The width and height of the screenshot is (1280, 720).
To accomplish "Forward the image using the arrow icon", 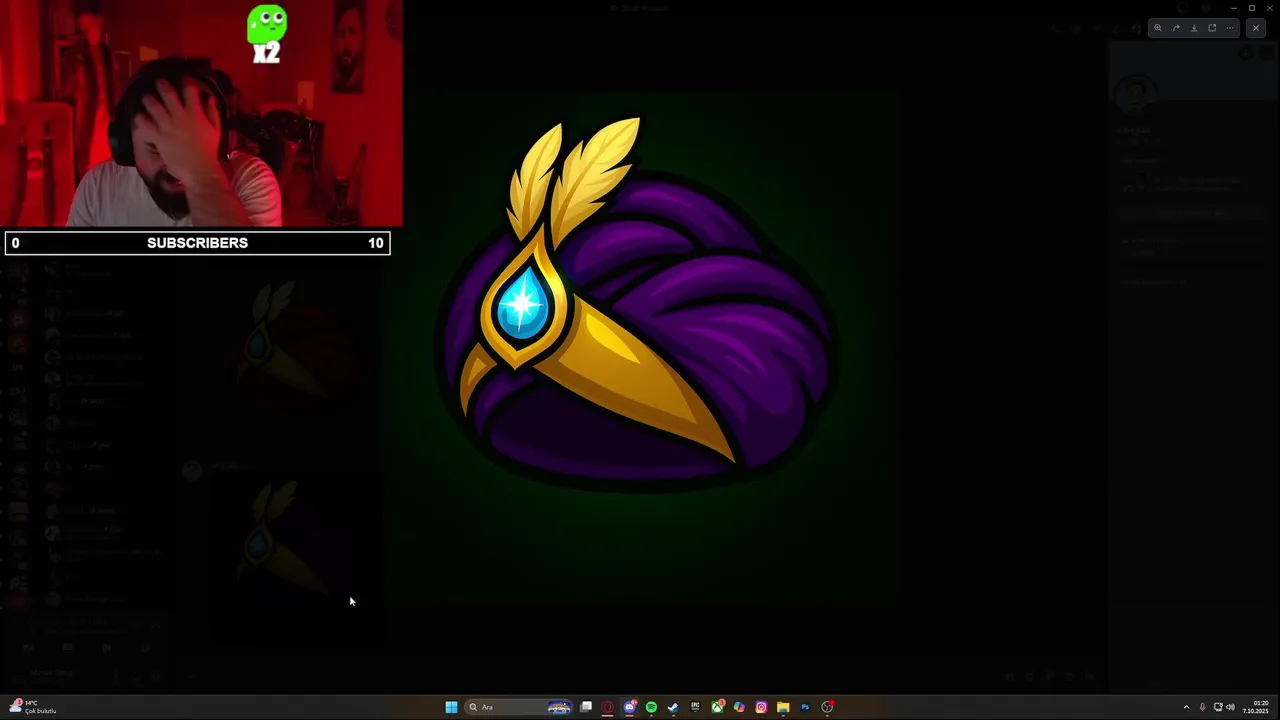I will coord(1176,28).
